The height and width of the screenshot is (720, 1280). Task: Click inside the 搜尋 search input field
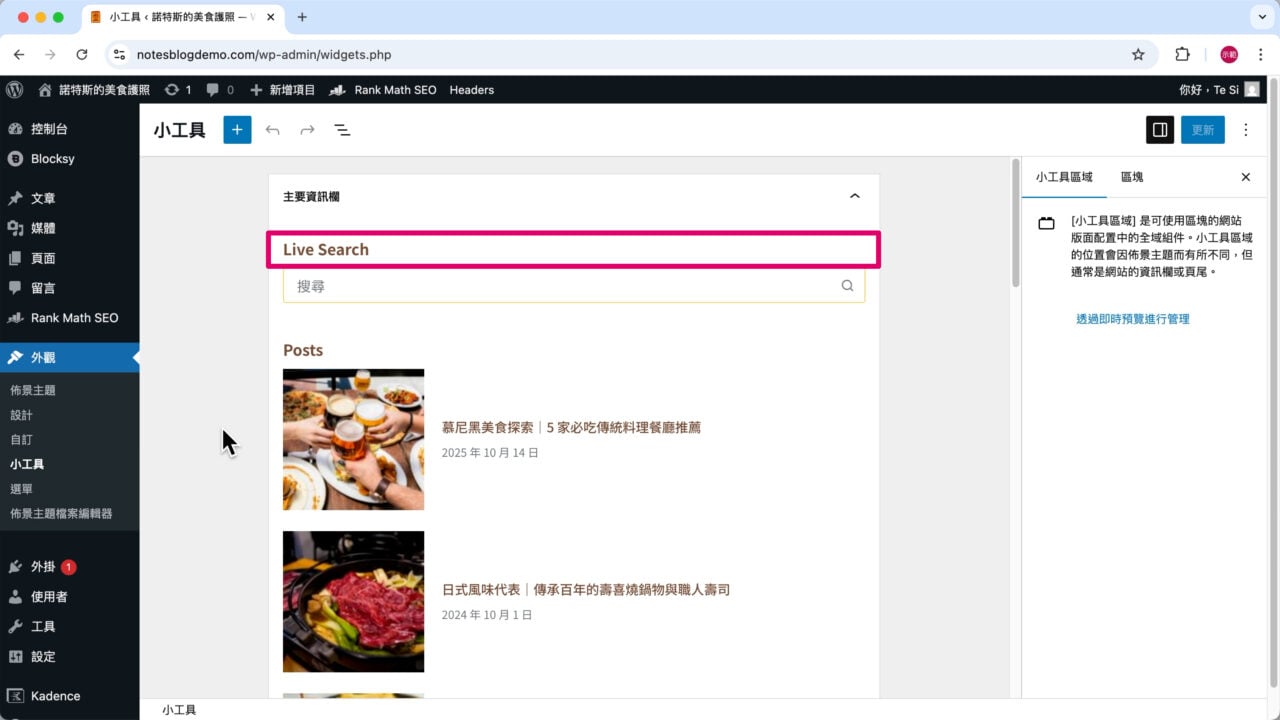[x=560, y=286]
